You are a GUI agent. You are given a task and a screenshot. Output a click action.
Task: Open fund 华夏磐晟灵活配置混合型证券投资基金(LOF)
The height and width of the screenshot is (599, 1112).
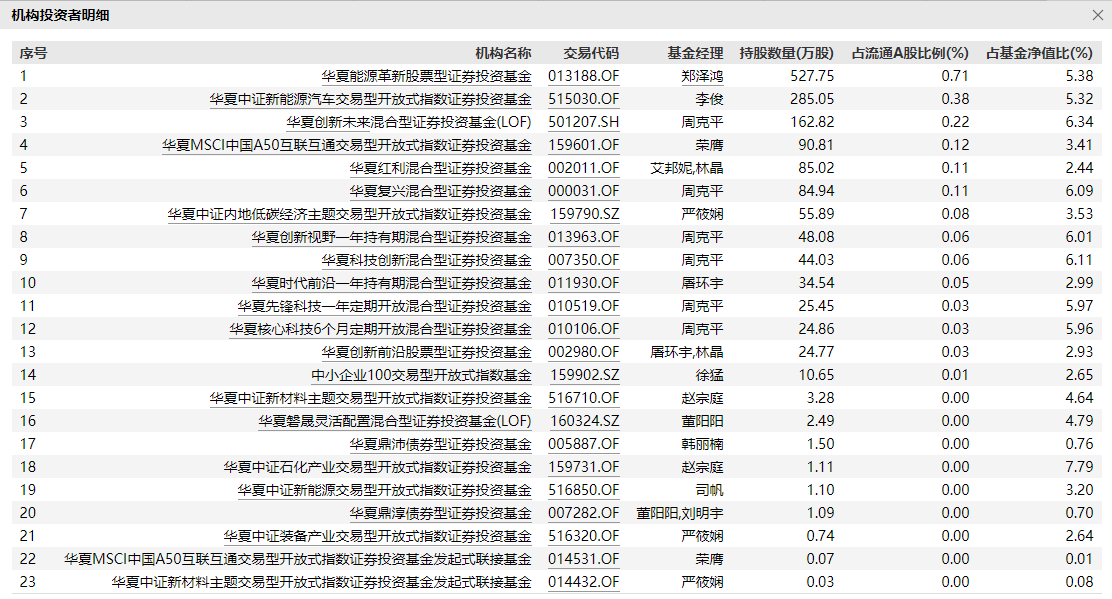pos(395,421)
